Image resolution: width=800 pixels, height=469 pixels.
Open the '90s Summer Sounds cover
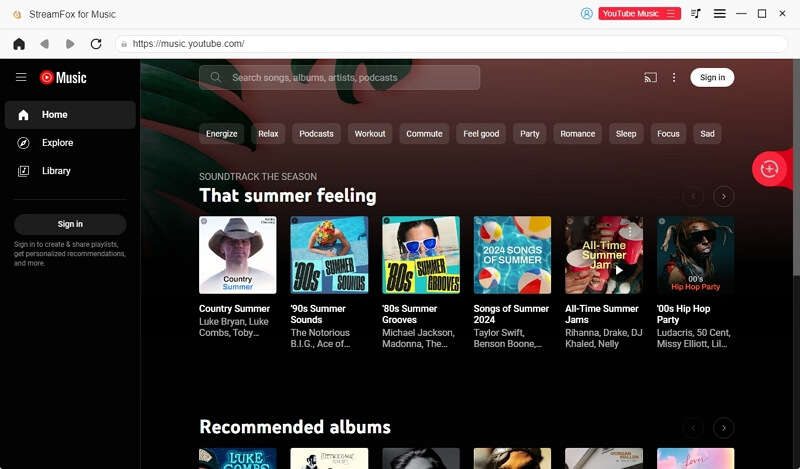(329, 255)
